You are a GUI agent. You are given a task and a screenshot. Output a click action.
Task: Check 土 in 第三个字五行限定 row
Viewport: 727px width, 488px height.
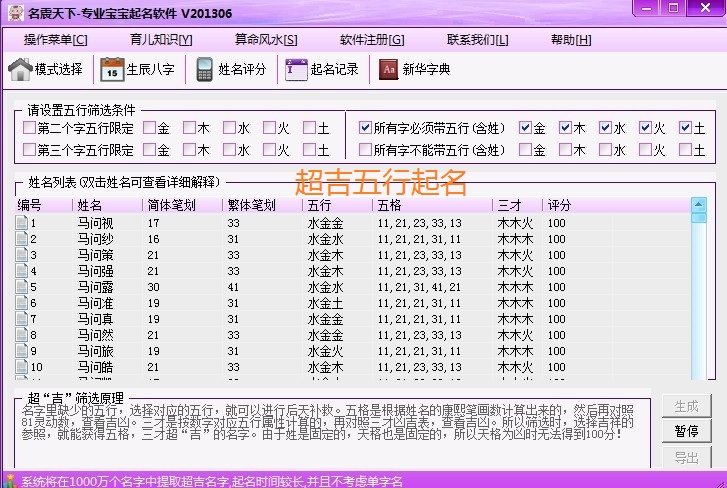pyautogui.click(x=309, y=149)
